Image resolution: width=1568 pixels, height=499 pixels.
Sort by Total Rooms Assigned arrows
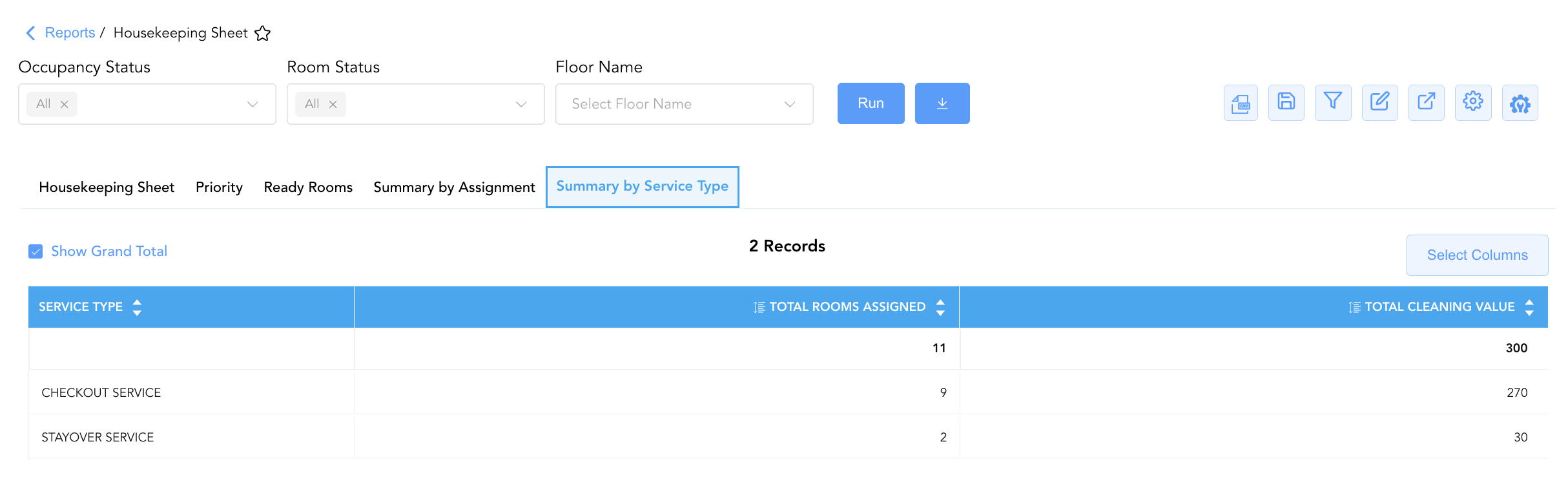pos(940,307)
